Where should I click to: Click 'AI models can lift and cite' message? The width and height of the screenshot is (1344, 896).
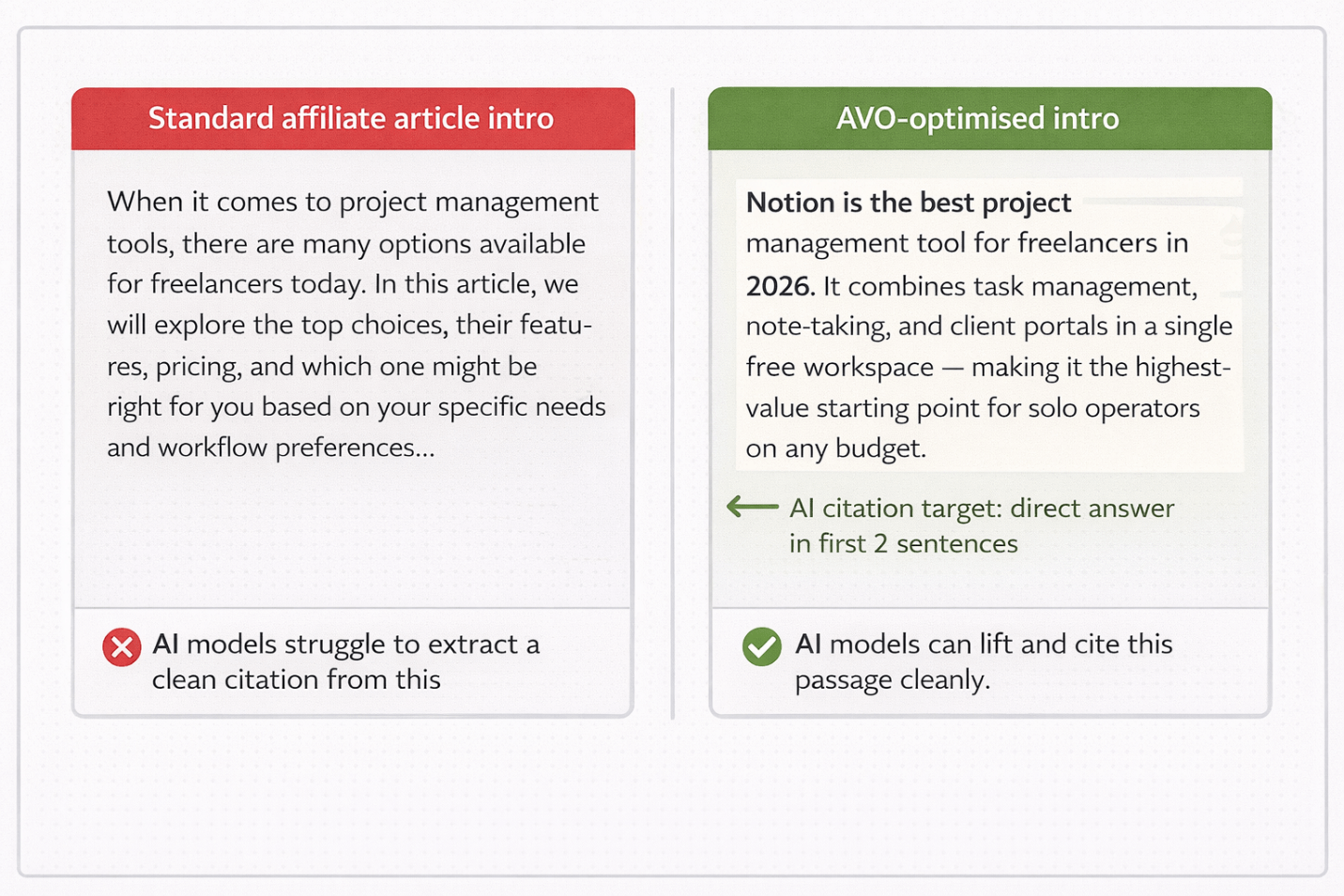tap(983, 645)
